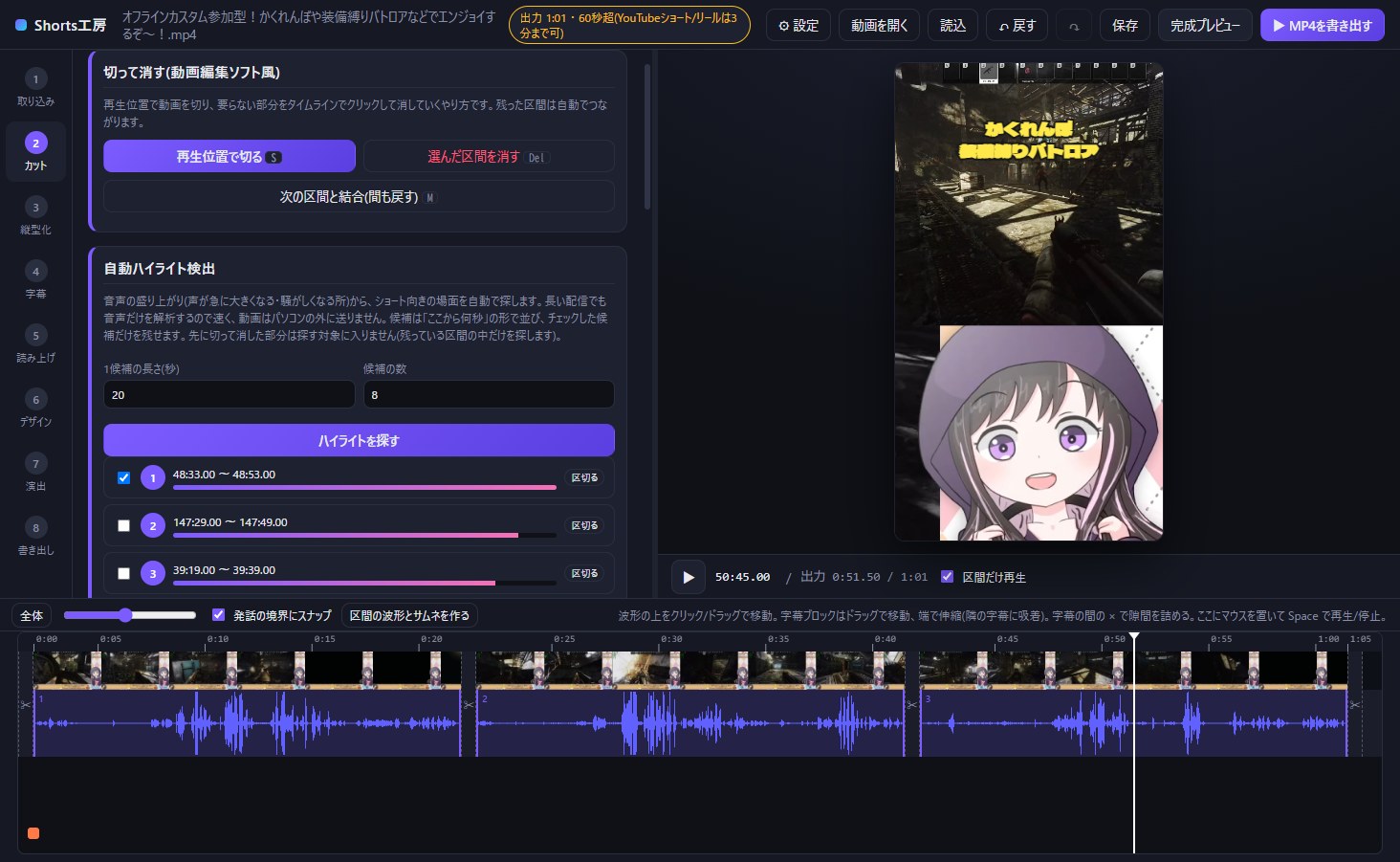The height and width of the screenshot is (862, 1400).
Task: Open step 7 演出
Action: click(35, 473)
